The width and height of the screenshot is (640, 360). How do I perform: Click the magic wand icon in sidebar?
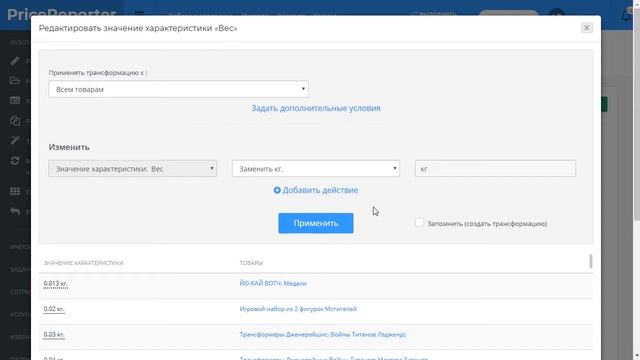pyautogui.click(x=15, y=140)
